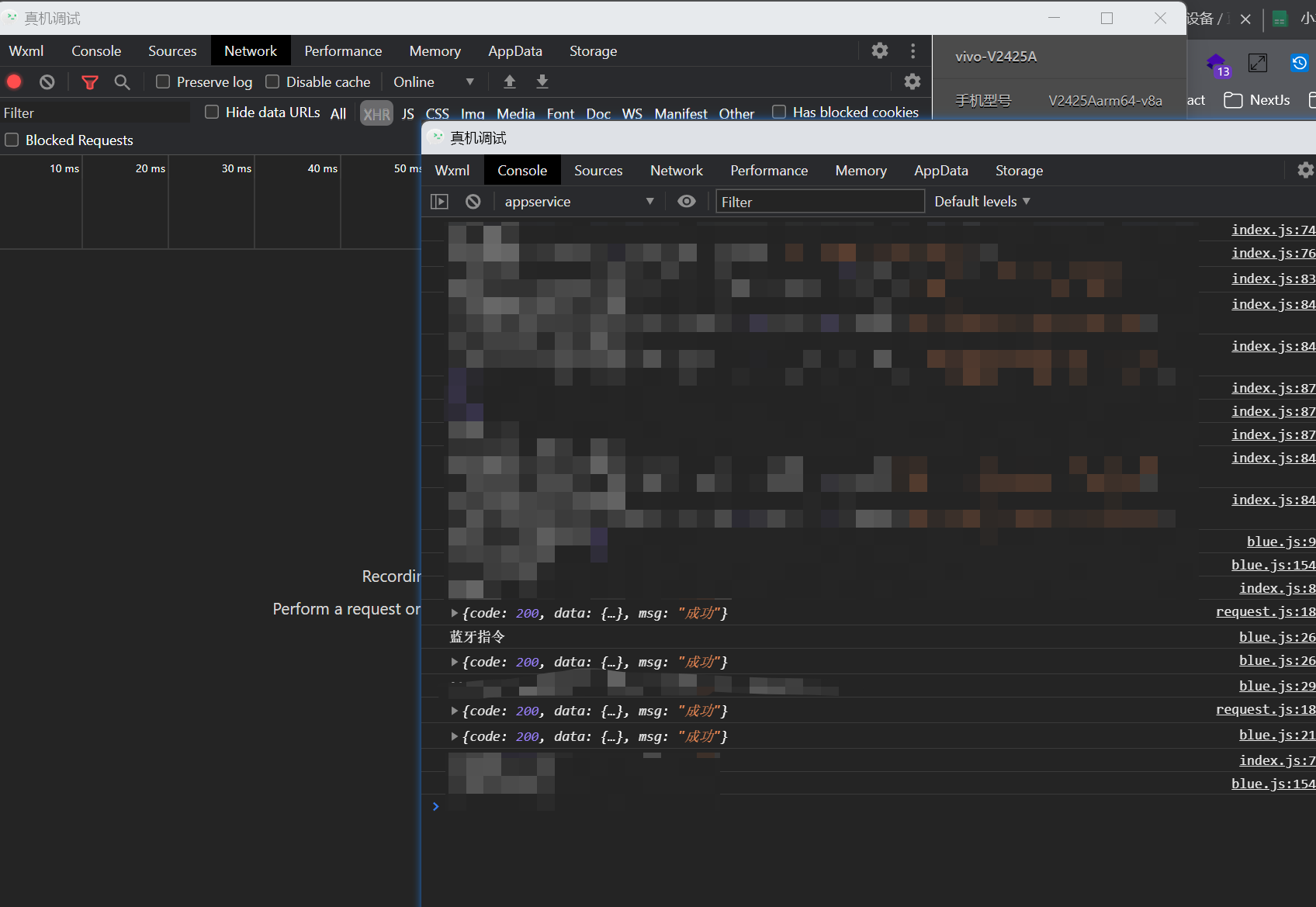Enable Disable cache checkbox
The width and height of the screenshot is (1316, 907).
pos(272,81)
